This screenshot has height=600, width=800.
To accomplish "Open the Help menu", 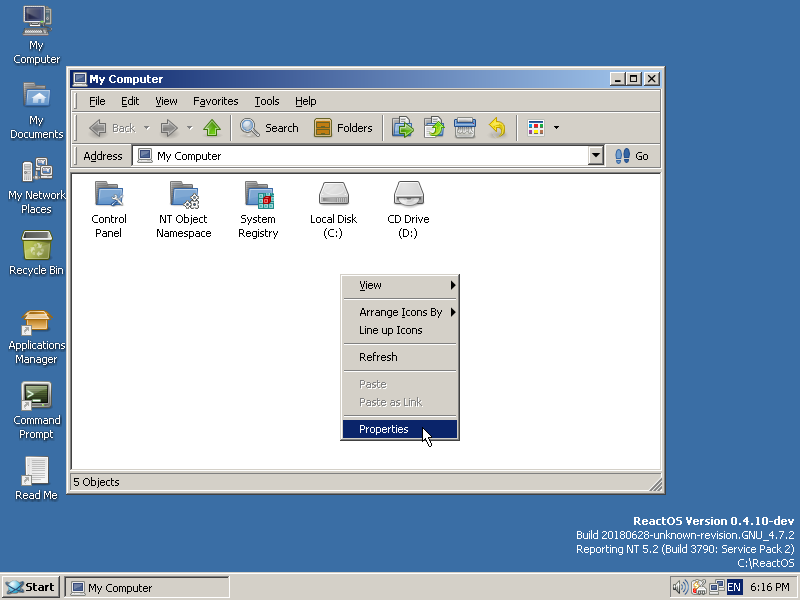I will [x=306, y=101].
